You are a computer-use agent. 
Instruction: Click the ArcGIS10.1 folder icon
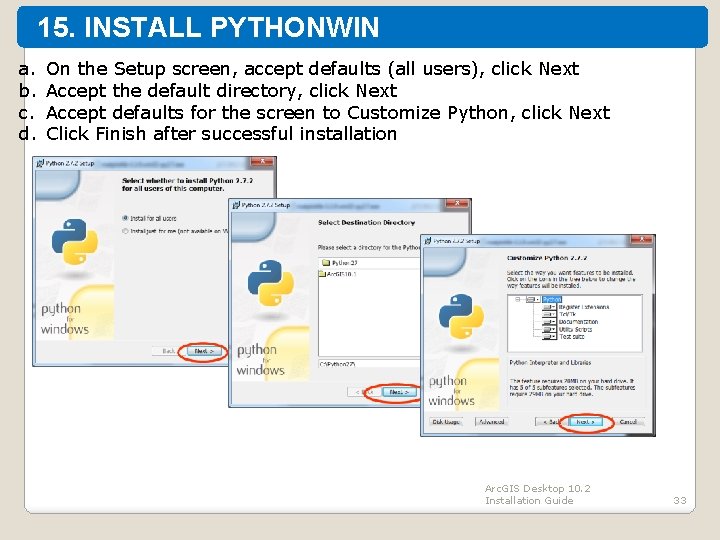pos(322,274)
